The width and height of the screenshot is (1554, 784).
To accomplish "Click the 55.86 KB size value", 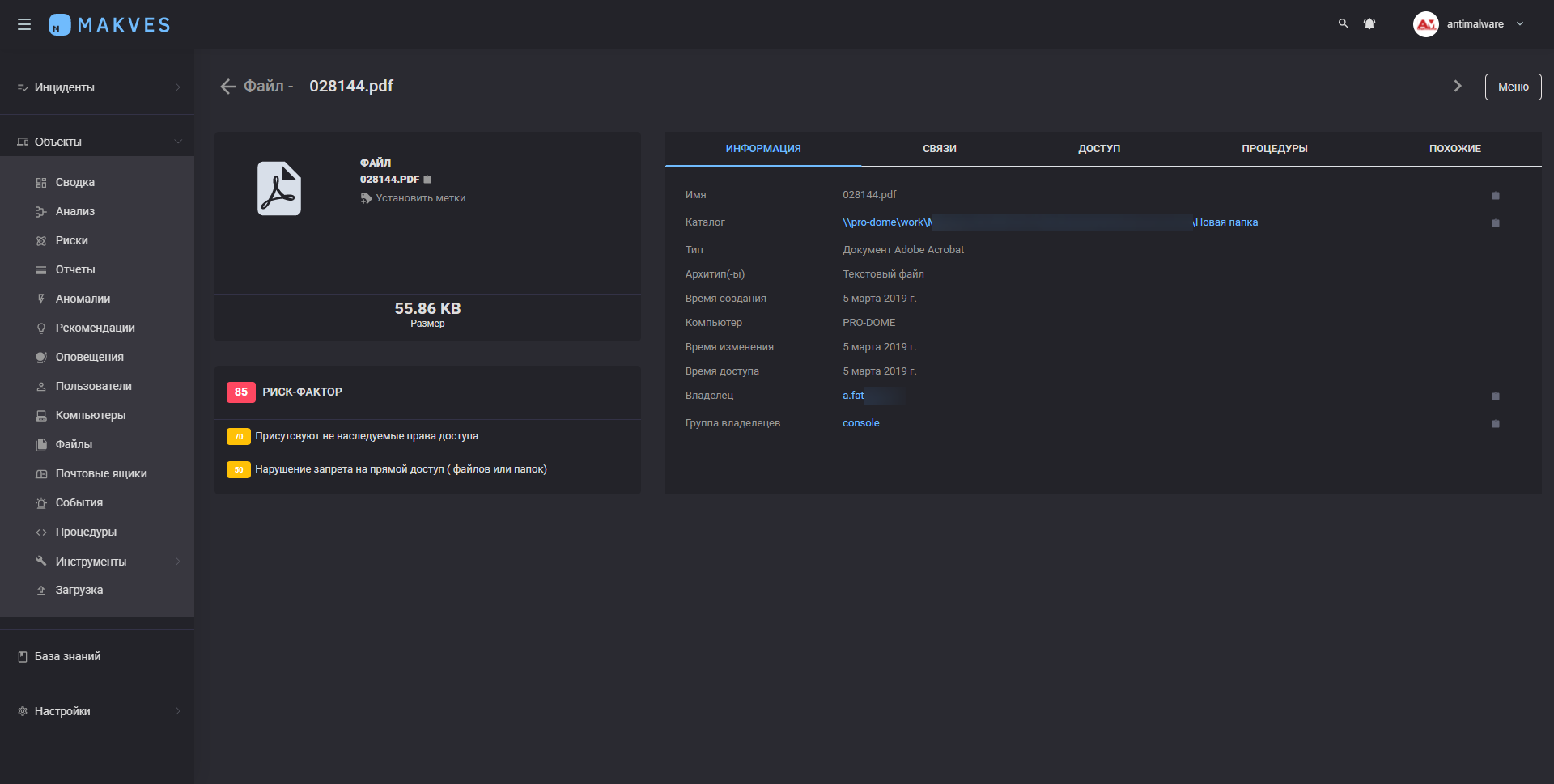I will [x=427, y=308].
